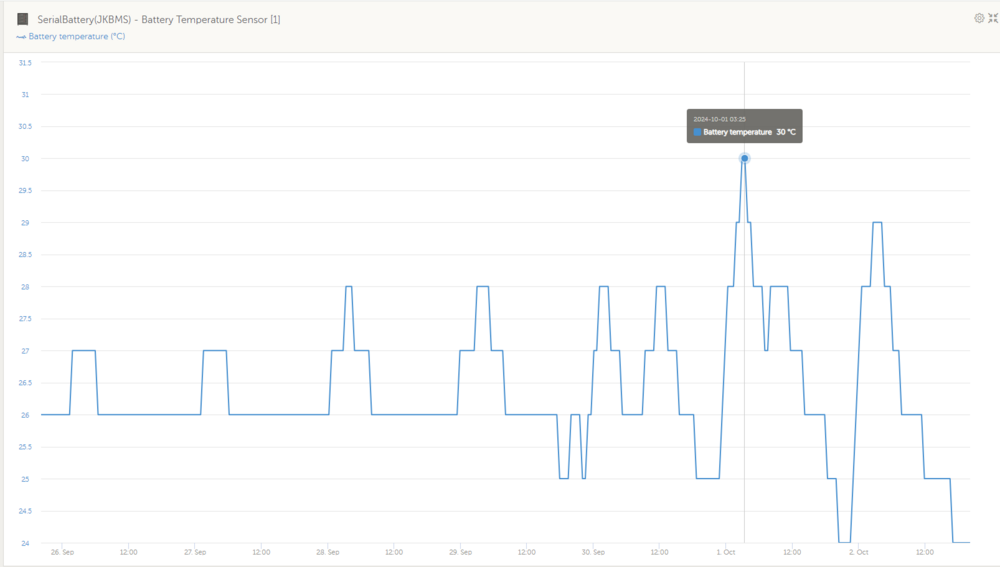Screen dimensions: 1000x567
Task: Click the 24 y-axis label
Action: tap(26, 543)
